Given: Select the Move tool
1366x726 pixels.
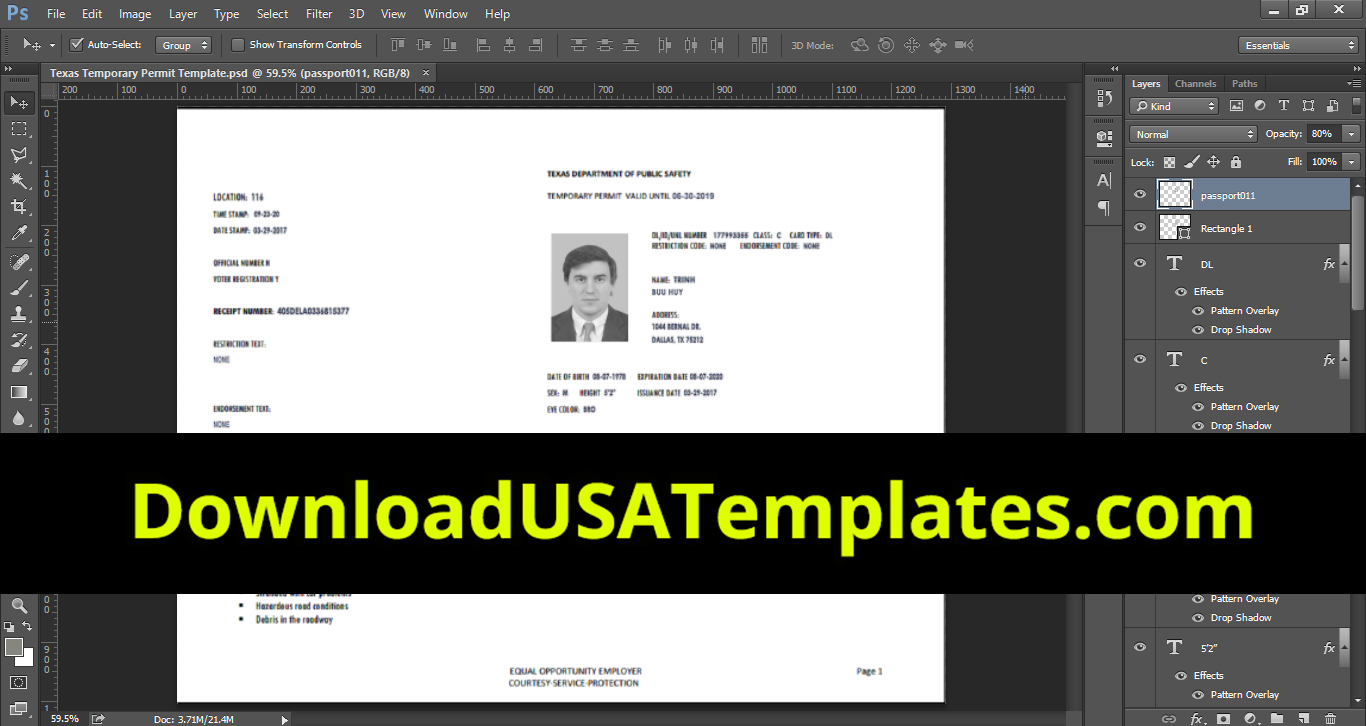Looking at the screenshot, I should pos(18,100).
